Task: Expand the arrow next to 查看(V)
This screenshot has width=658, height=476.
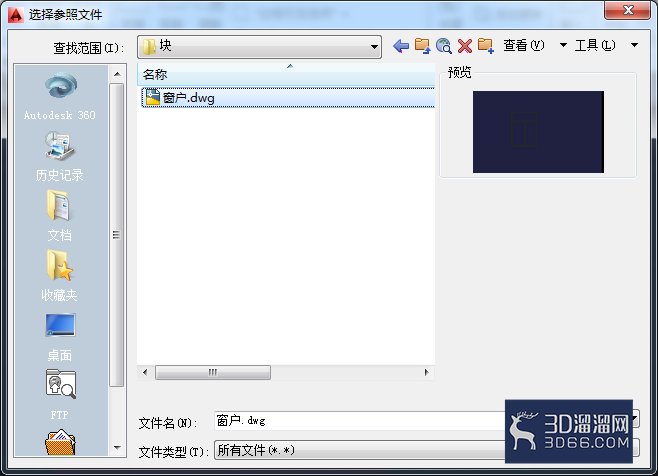Action: pos(563,45)
